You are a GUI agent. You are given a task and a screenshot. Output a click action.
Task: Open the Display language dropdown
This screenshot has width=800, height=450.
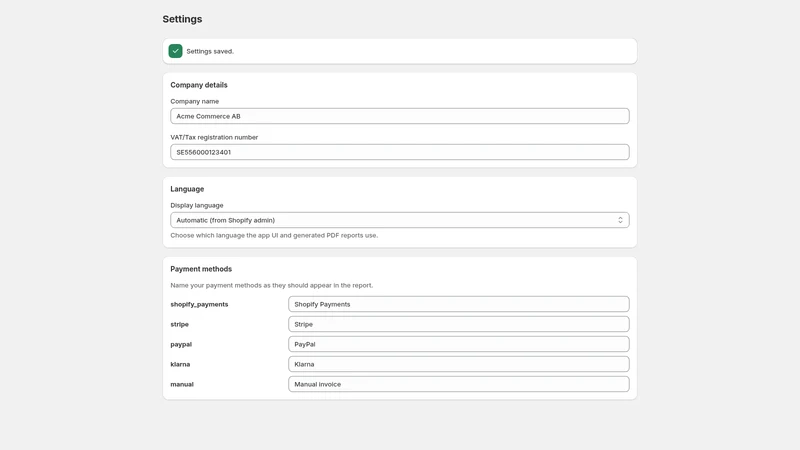[399, 220]
